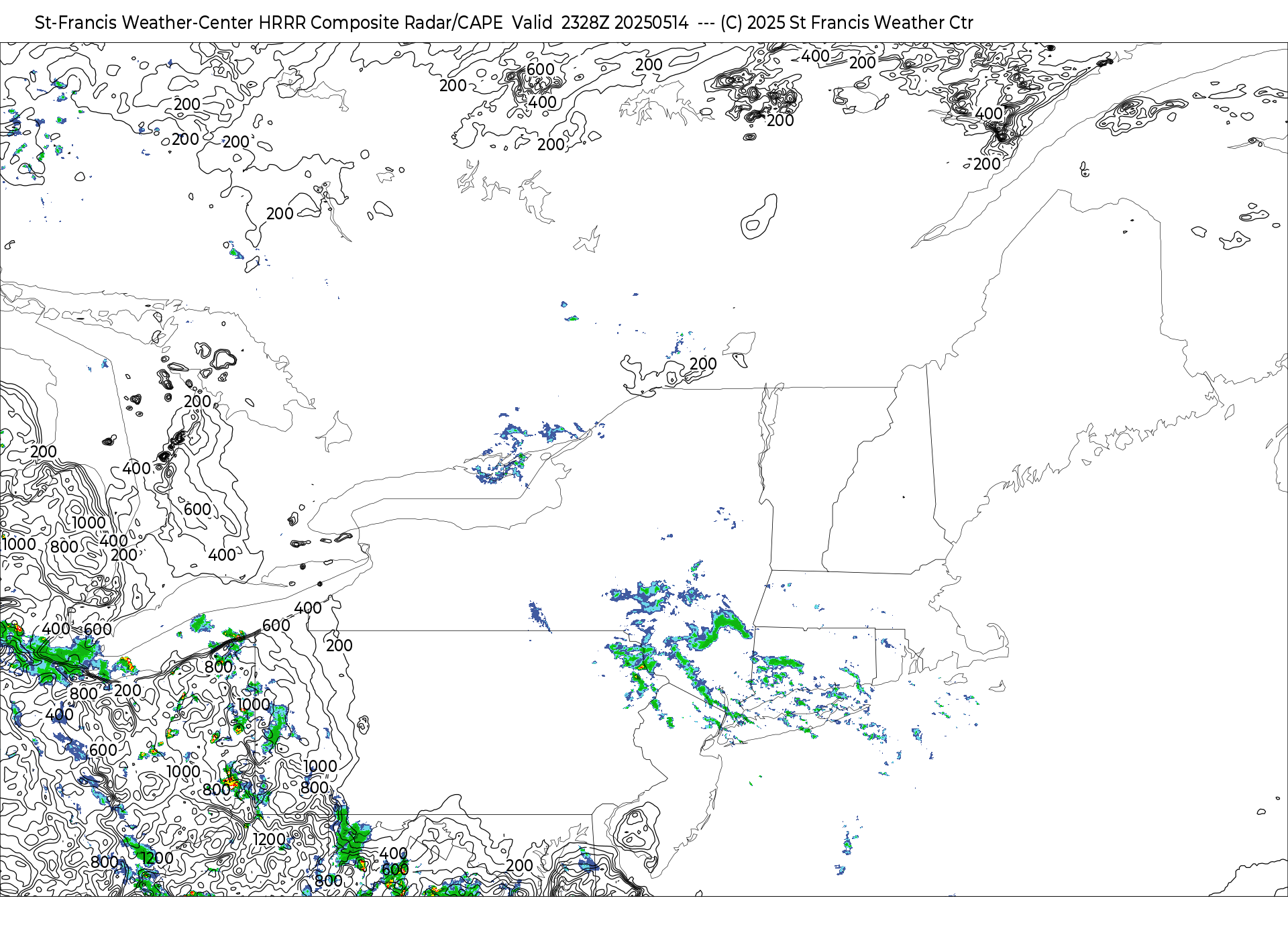Click the '(C) 2025 St Francis Weather Ctr' copyright text
1288x939 pixels.
(x=847, y=23)
